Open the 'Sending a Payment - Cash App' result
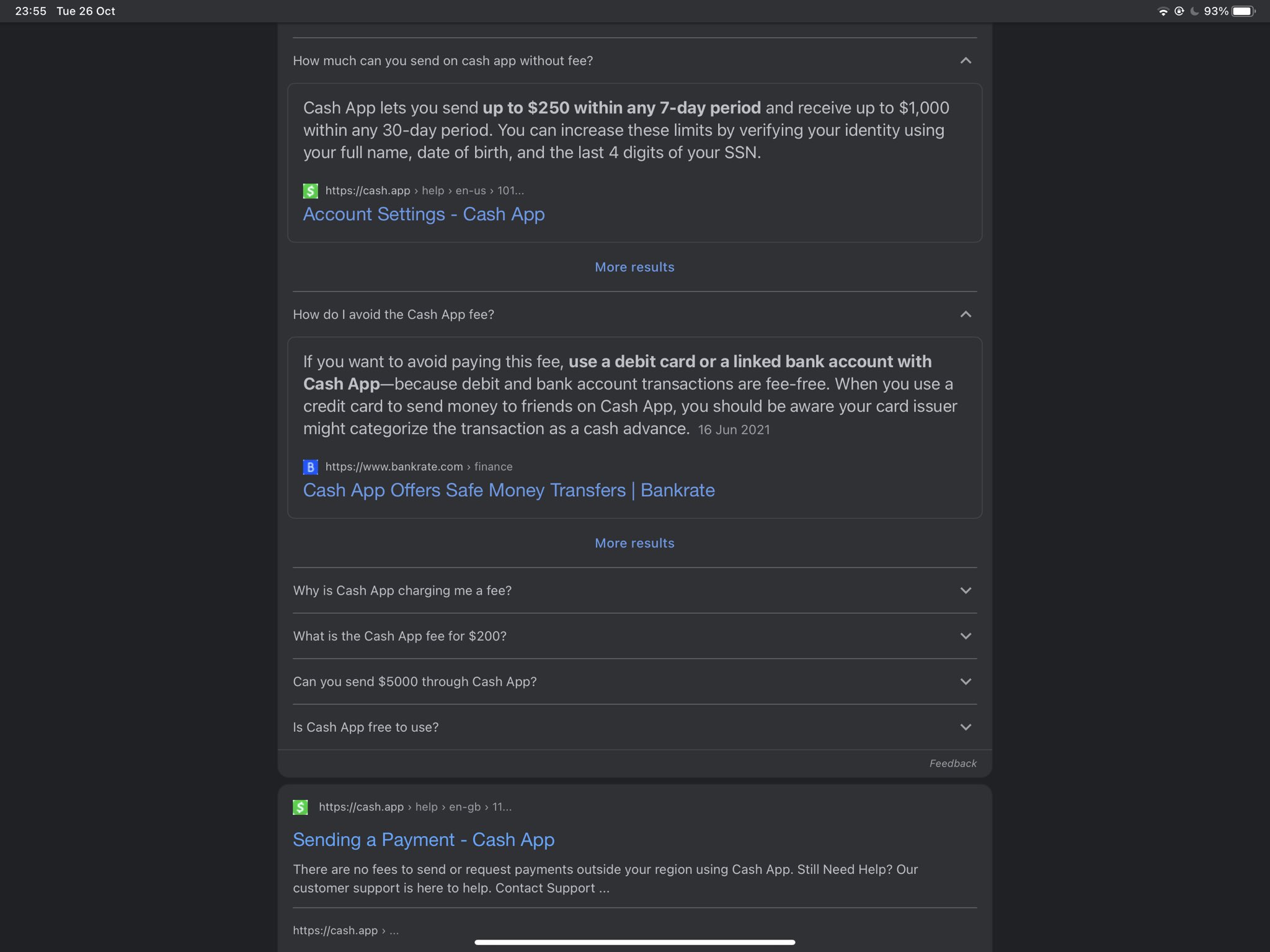Screen dimensions: 1270x952 point(424,840)
